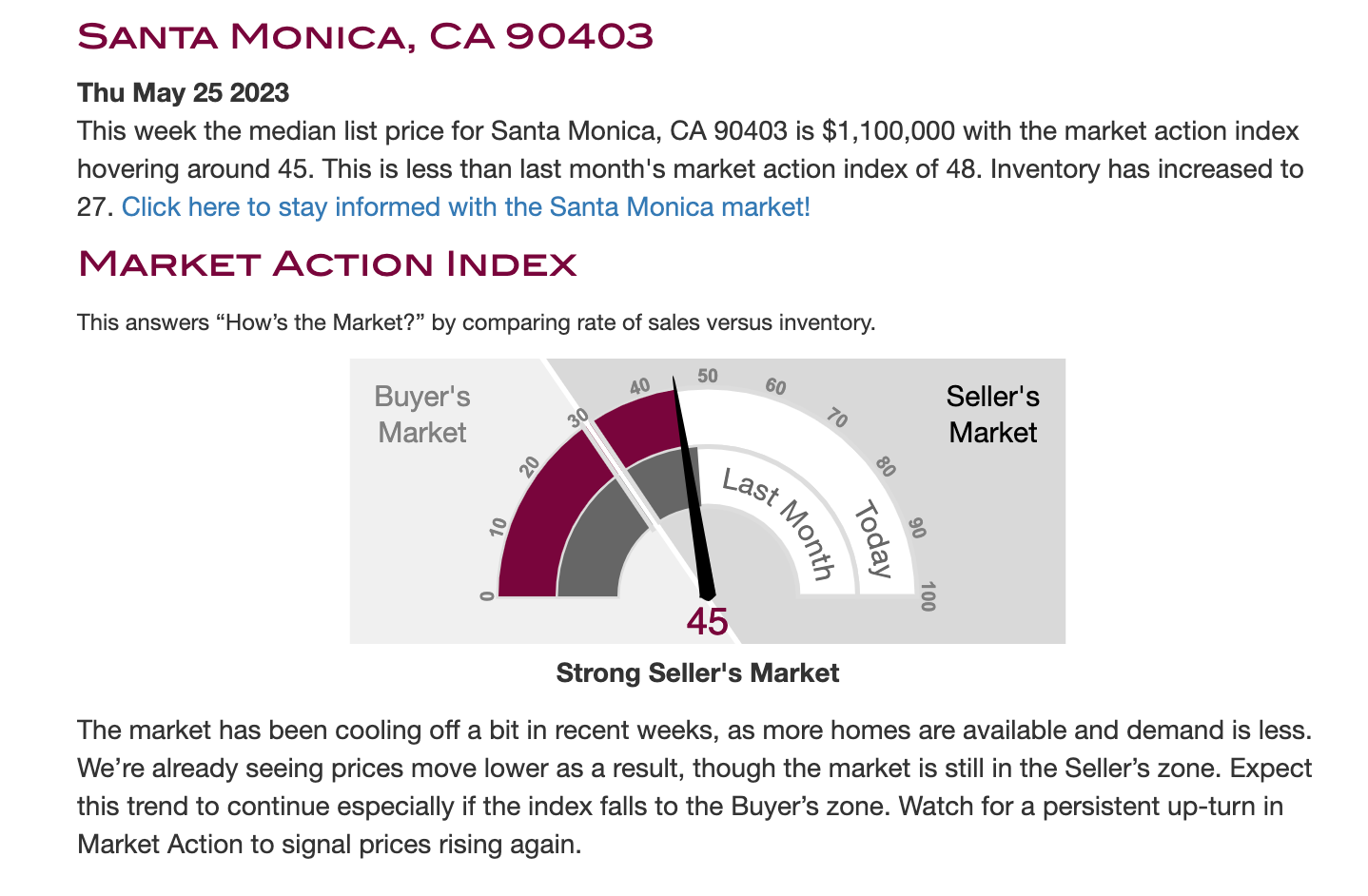Click the Thu May 25 2023 date
This screenshot has height=896, width=1368.
[x=183, y=92]
